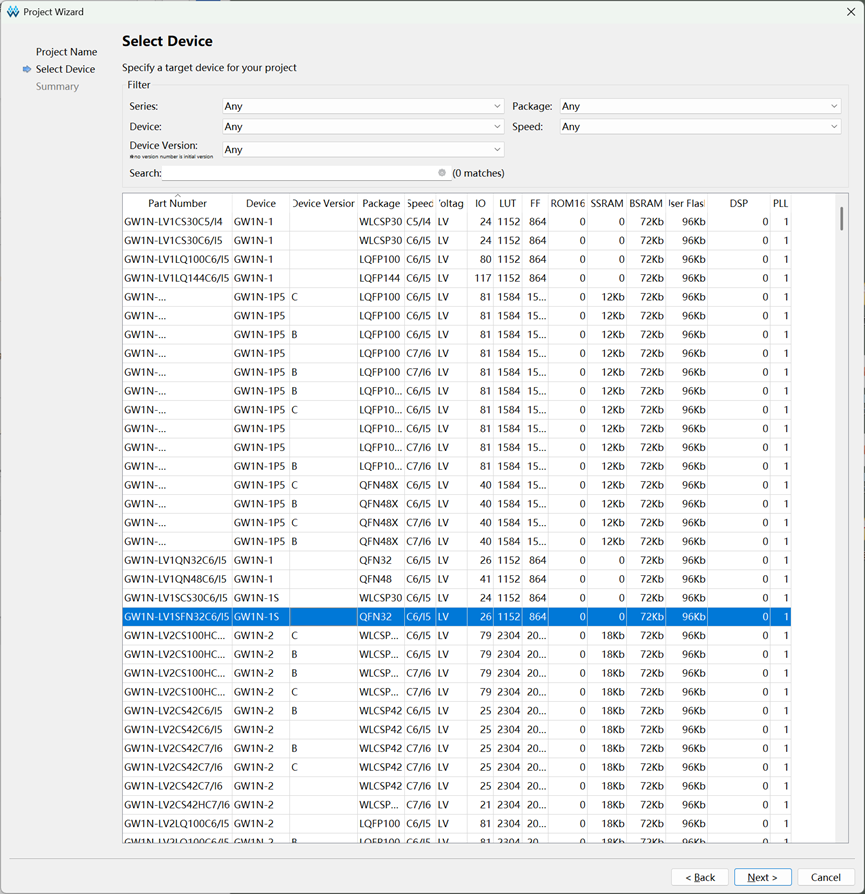This screenshot has height=894, width=865.
Task: Sort the list by LUT column header
Action: [507, 204]
